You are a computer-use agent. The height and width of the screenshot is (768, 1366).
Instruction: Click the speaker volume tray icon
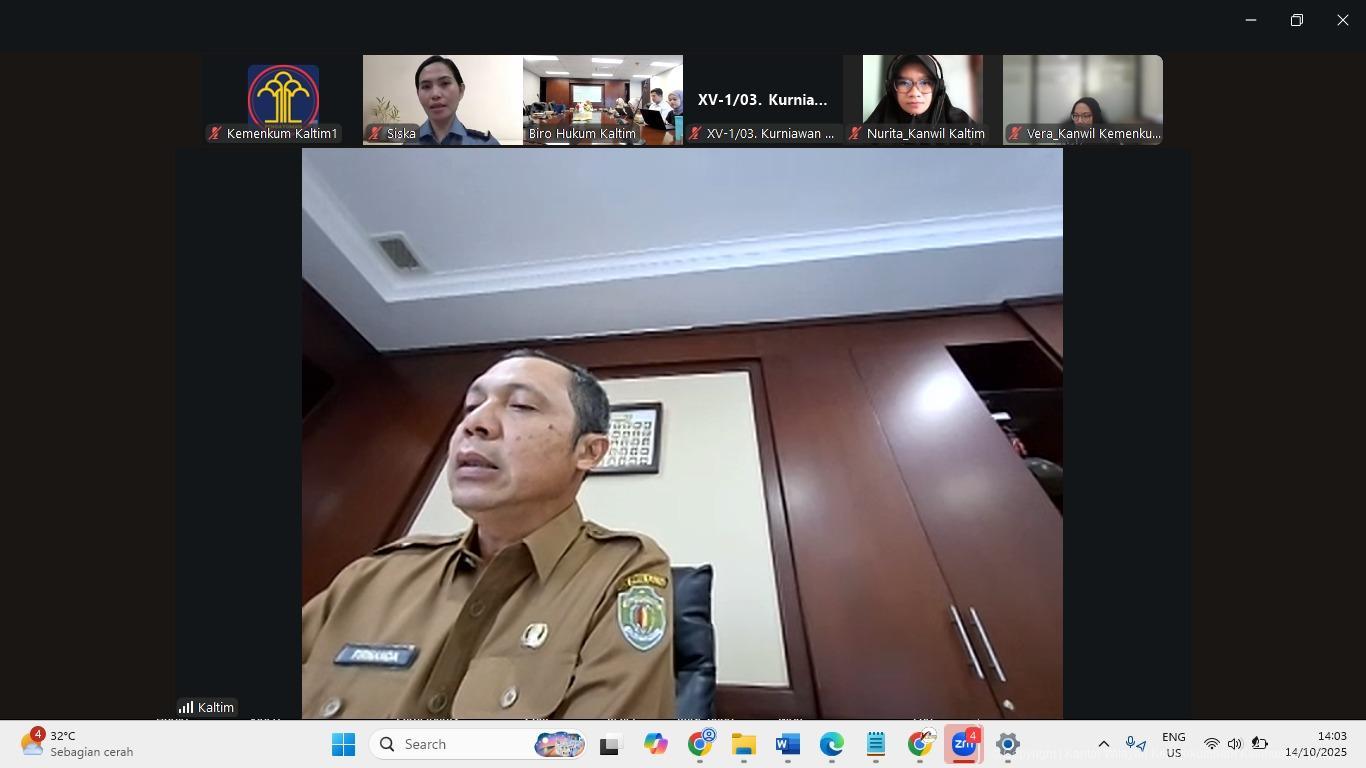coord(1234,744)
